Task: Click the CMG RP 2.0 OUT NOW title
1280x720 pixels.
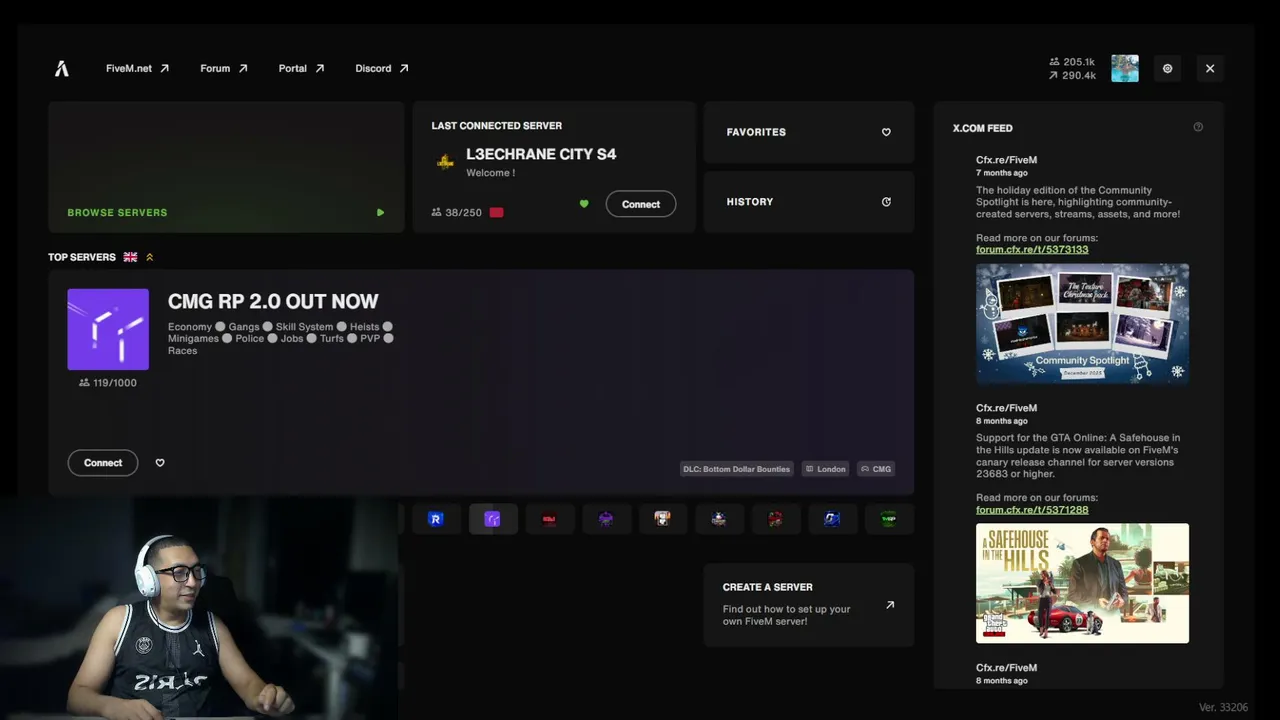Action: click(x=273, y=301)
